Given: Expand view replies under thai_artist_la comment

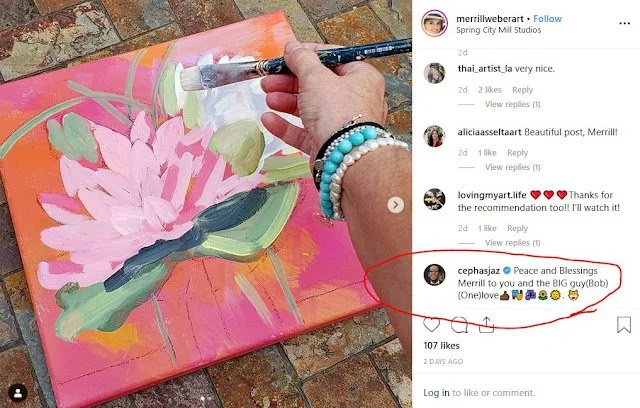Looking at the screenshot, I should 513,104.
